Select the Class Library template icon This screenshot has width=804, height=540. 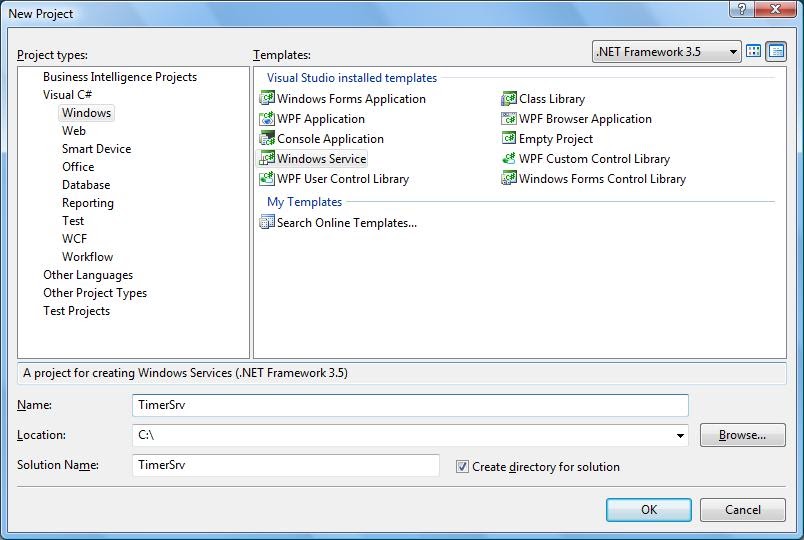[x=509, y=98]
